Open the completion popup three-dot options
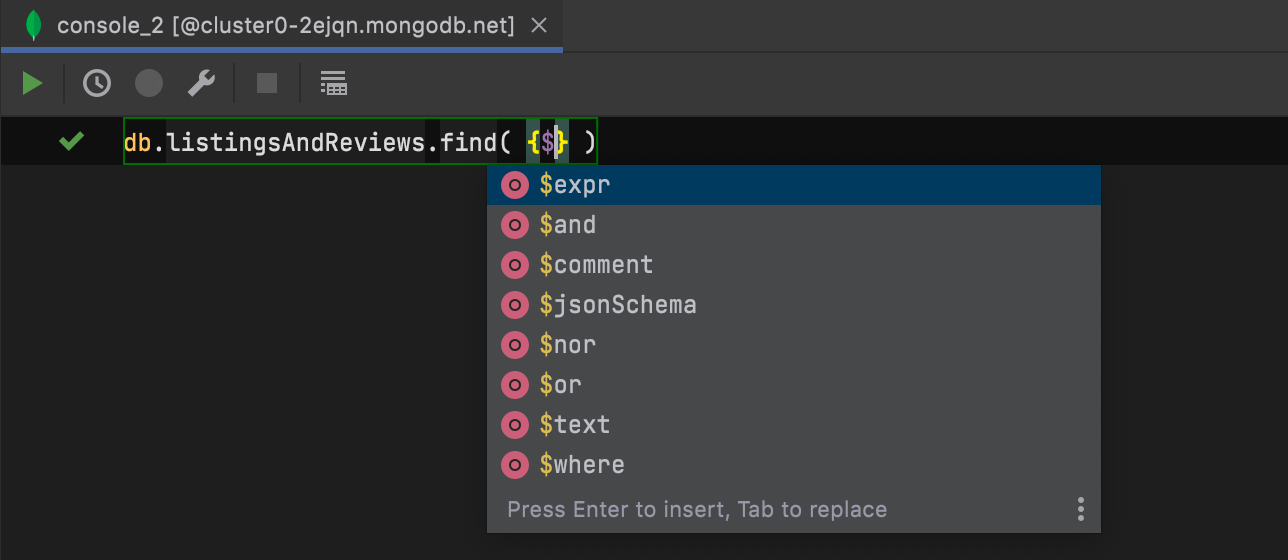1288x560 pixels. pyautogui.click(x=1081, y=509)
